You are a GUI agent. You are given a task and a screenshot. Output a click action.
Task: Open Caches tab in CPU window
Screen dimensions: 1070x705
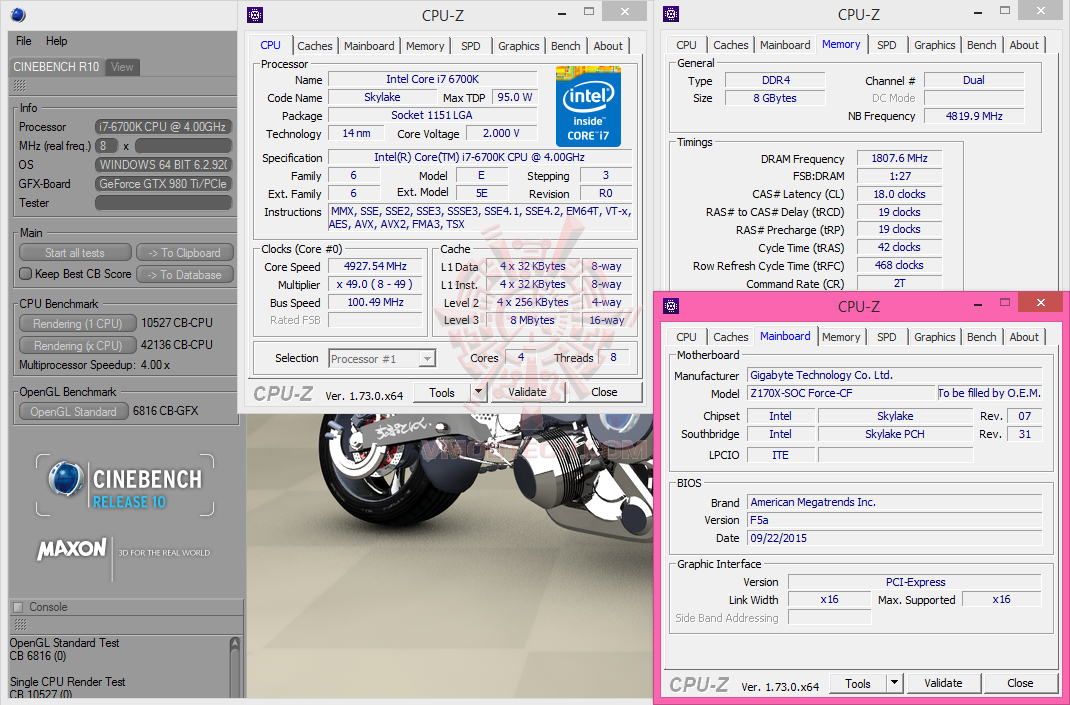(315, 46)
